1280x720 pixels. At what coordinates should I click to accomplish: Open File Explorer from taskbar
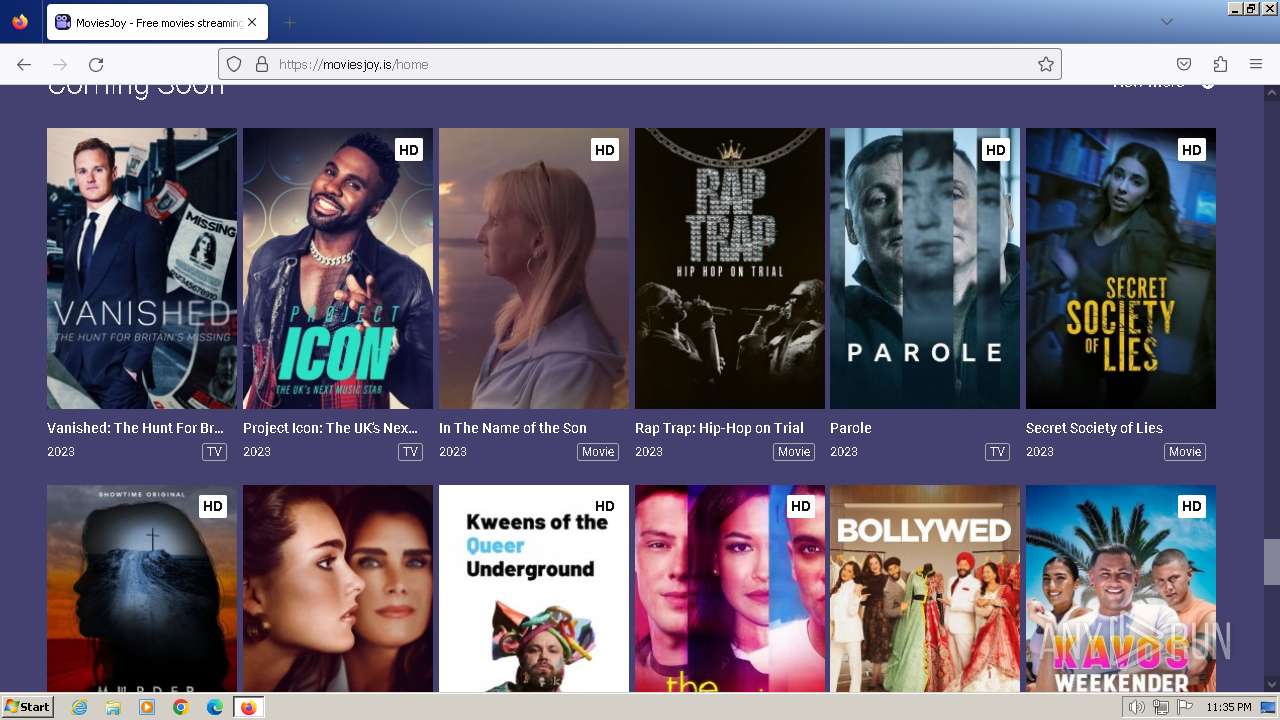[x=113, y=707]
